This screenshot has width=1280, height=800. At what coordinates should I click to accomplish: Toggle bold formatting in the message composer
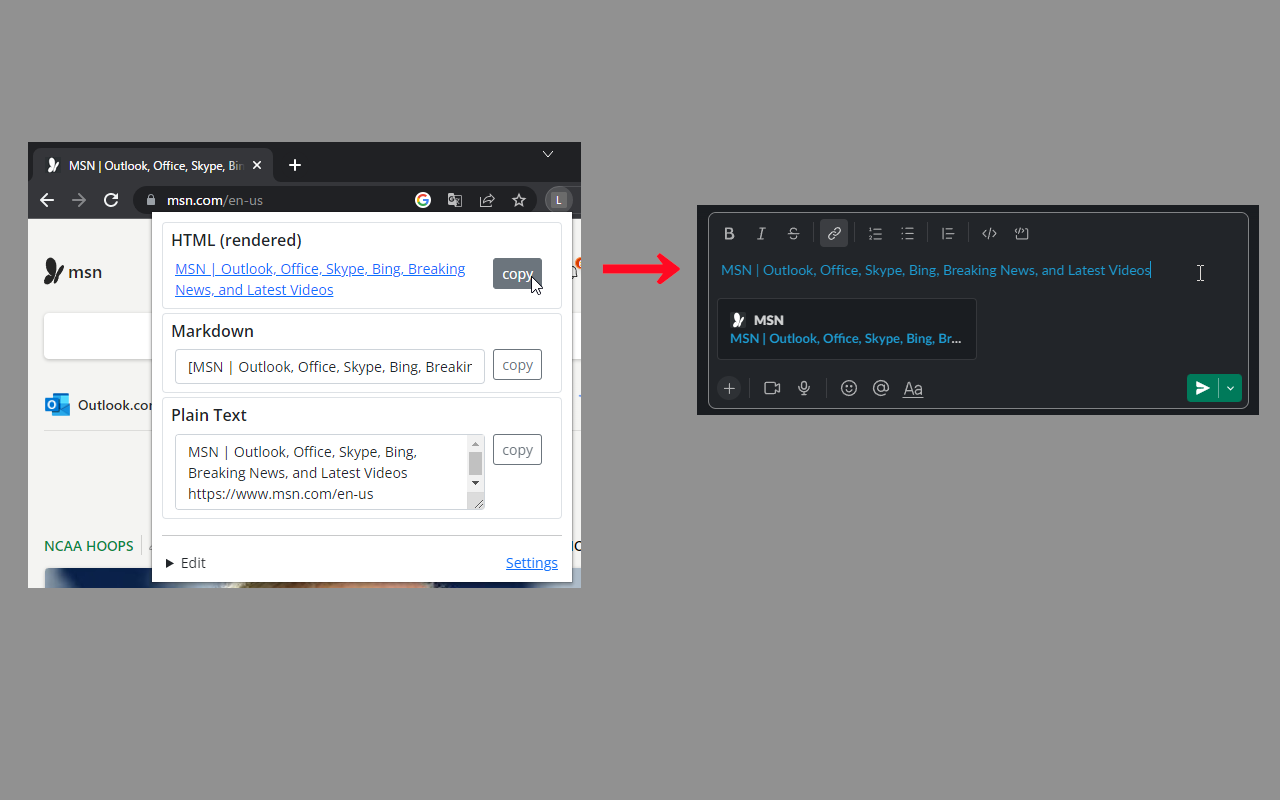[x=729, y=233]
